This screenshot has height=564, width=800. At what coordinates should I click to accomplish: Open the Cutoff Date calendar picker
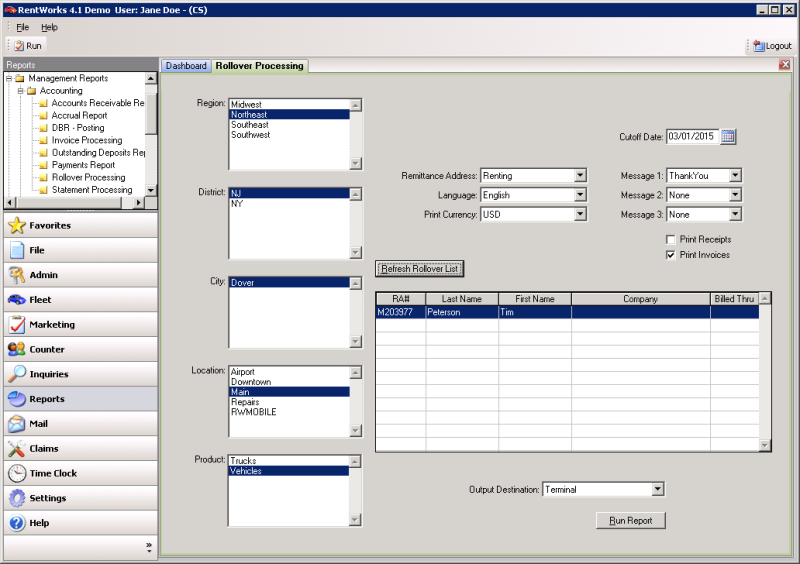coord(728,136)
